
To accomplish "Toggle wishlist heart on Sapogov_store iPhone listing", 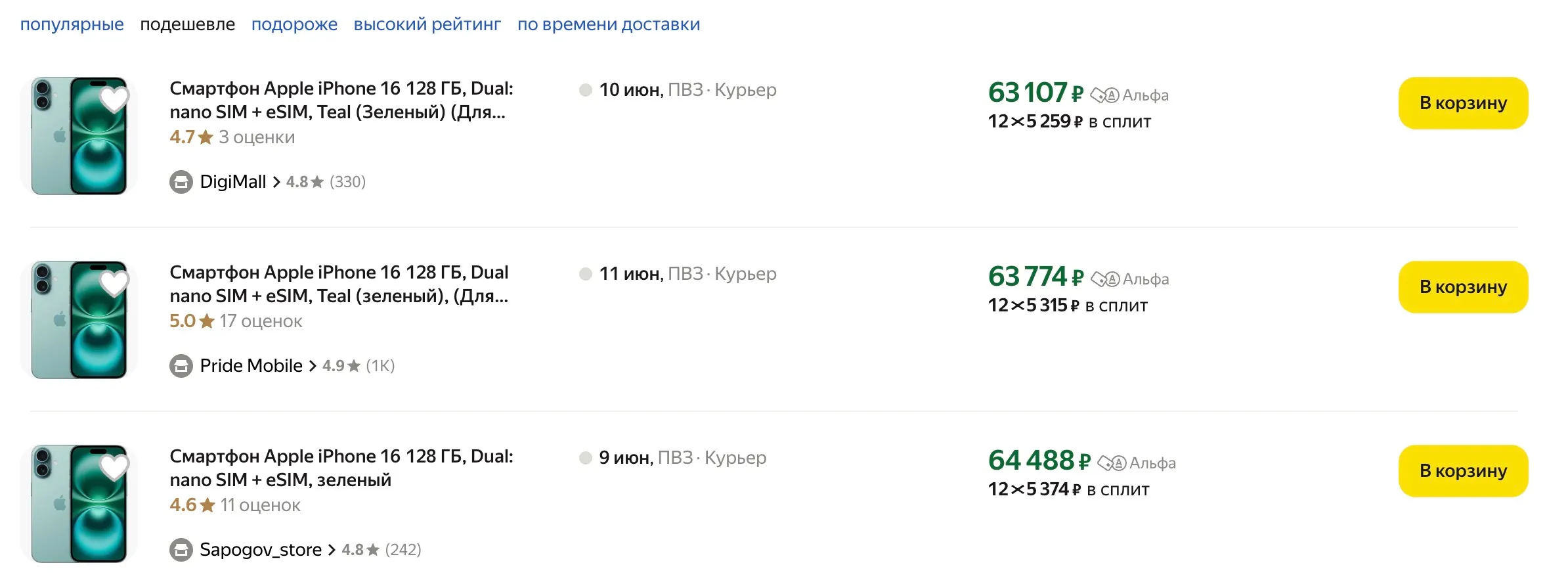I will [114, 467].
